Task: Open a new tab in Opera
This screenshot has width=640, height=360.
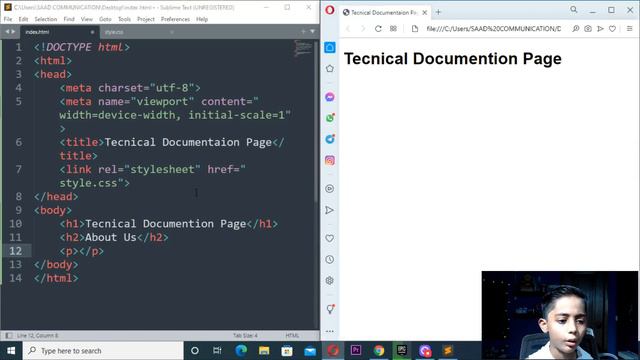Action: (x=438, y=12)
